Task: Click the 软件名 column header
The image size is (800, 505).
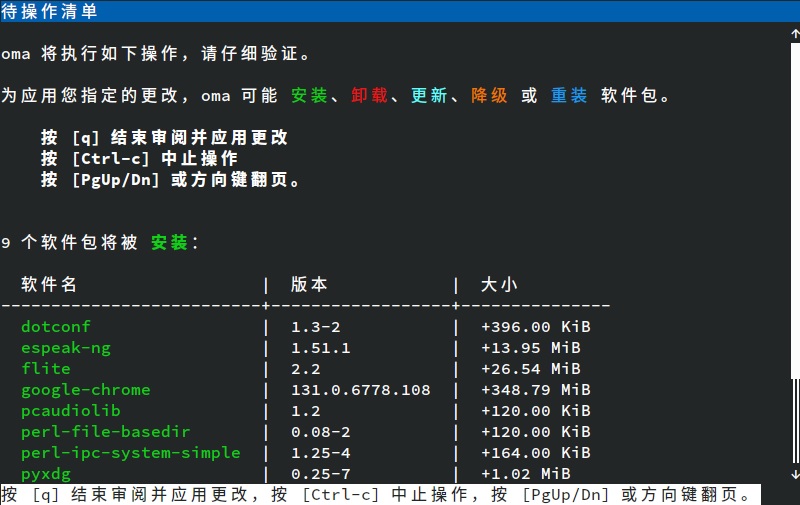Action: tap(49, 284)
